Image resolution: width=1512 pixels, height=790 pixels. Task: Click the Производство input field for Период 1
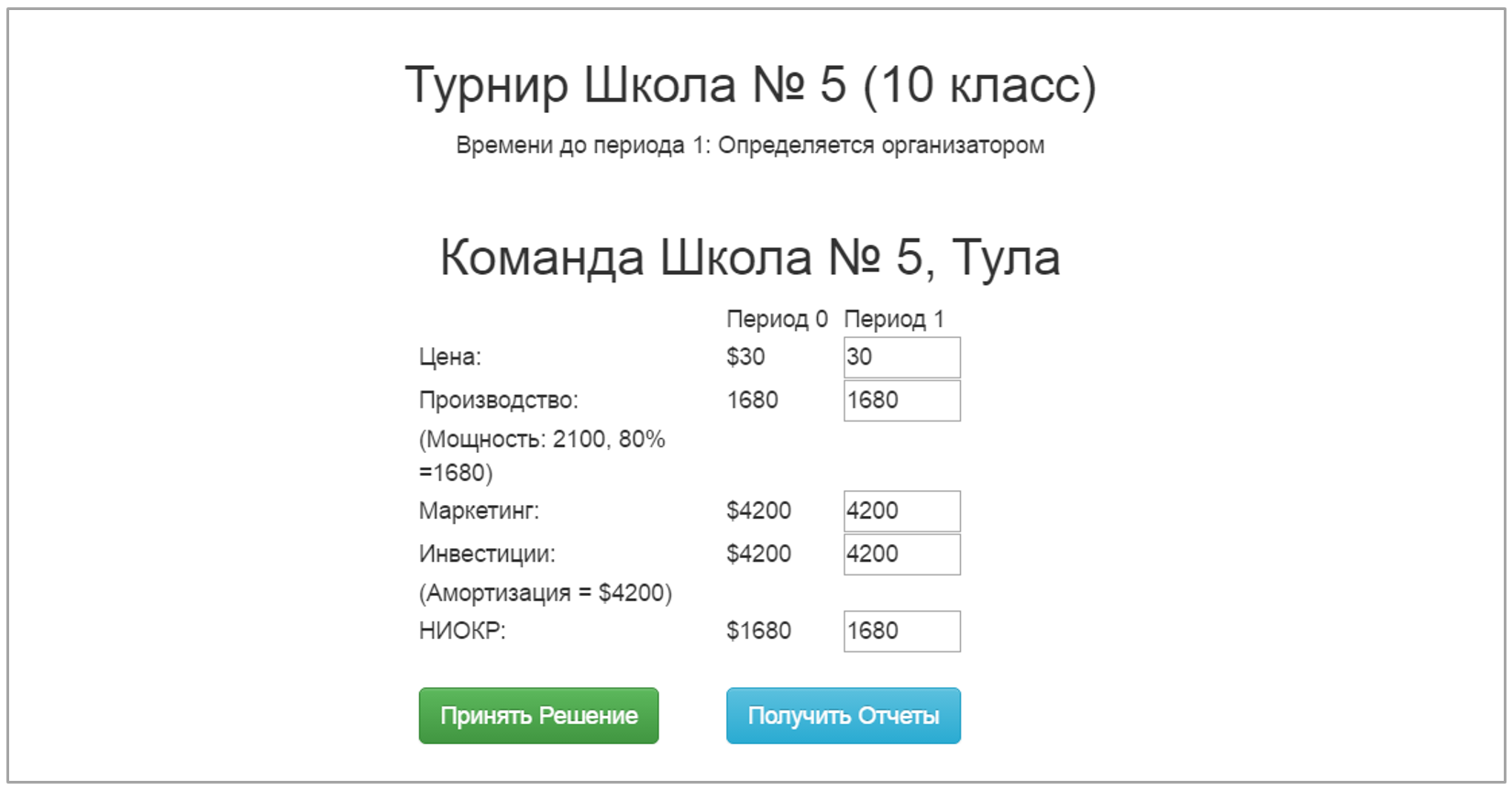click(901, 400)
